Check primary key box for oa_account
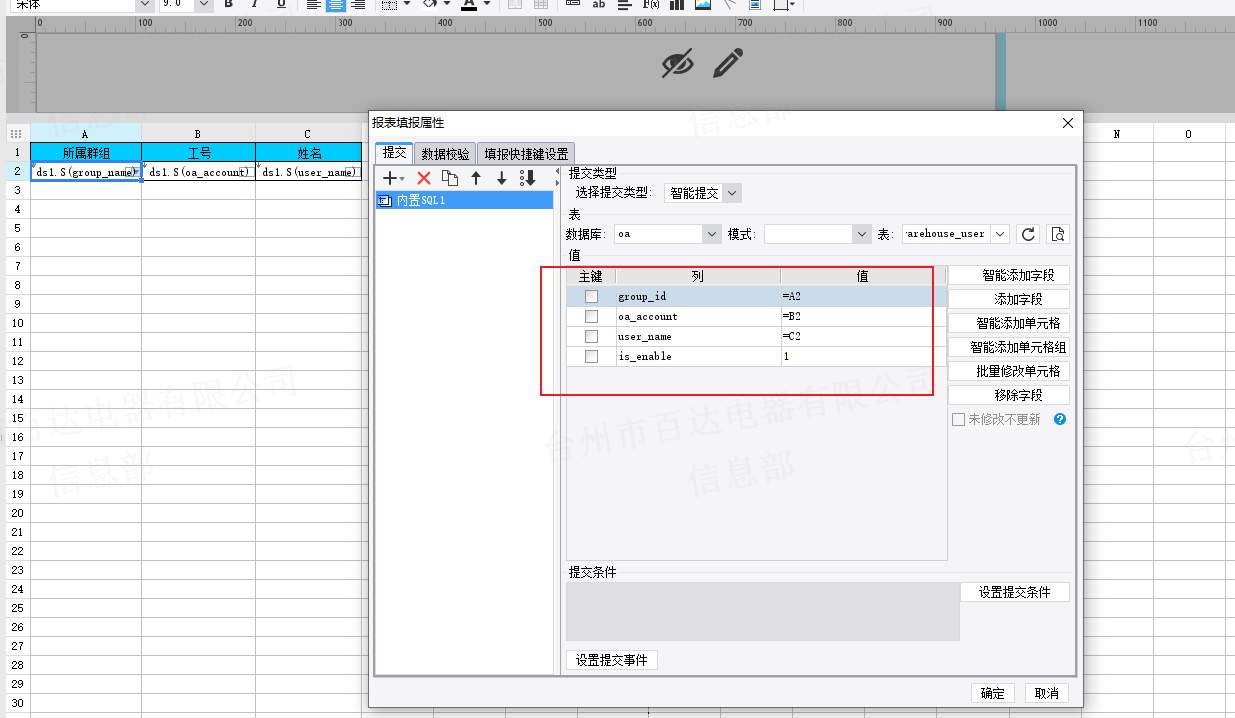This screenshot has height=718, width=1235. [591, 317]
